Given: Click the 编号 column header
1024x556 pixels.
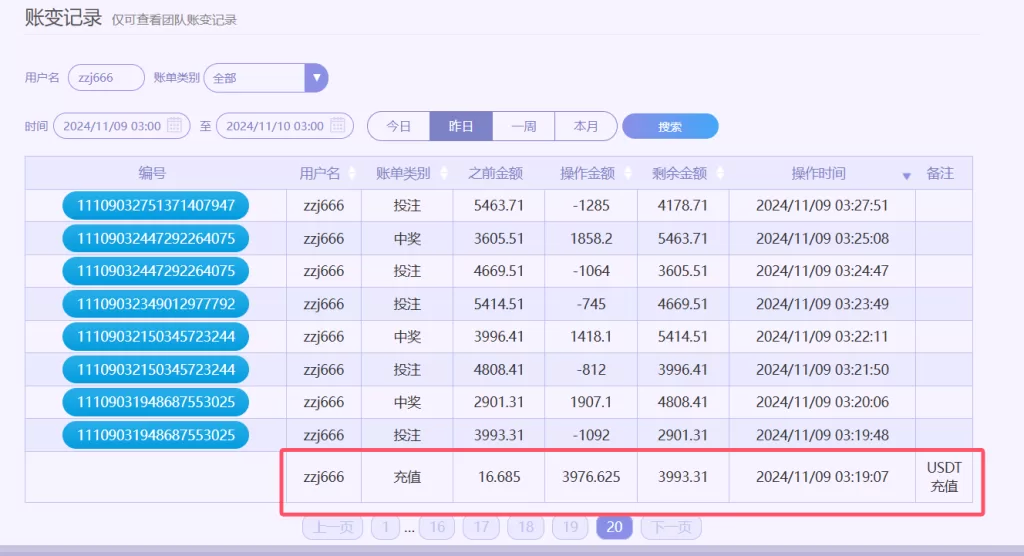Looking at the screenshot, I should (152, 173).
